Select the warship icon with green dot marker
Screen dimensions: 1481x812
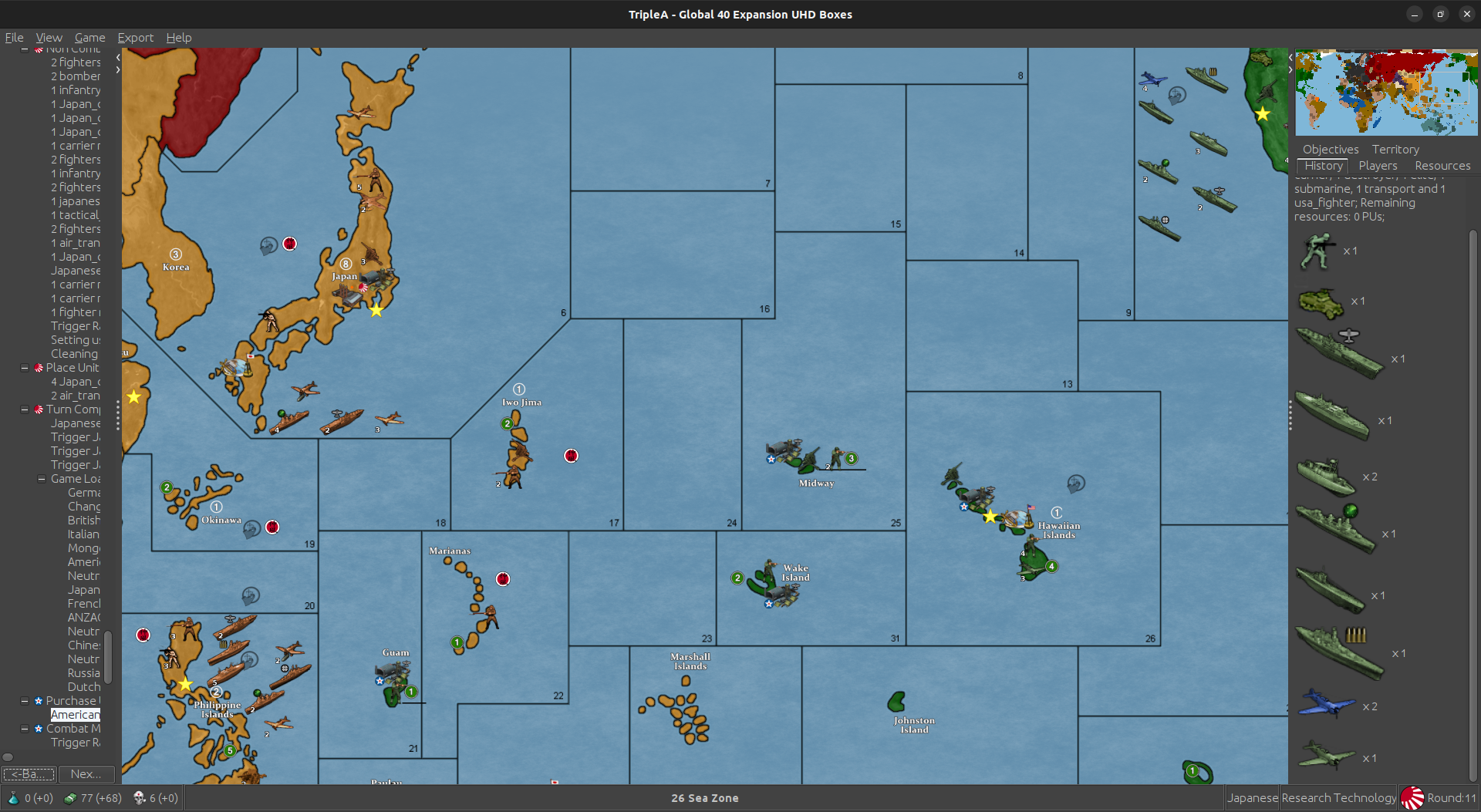(1336, 527)
